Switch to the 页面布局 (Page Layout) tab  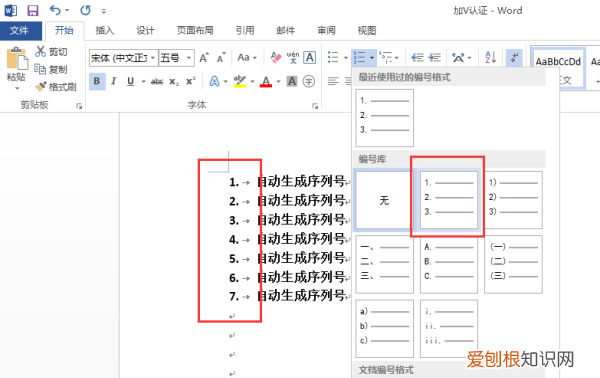pos(195,31)
